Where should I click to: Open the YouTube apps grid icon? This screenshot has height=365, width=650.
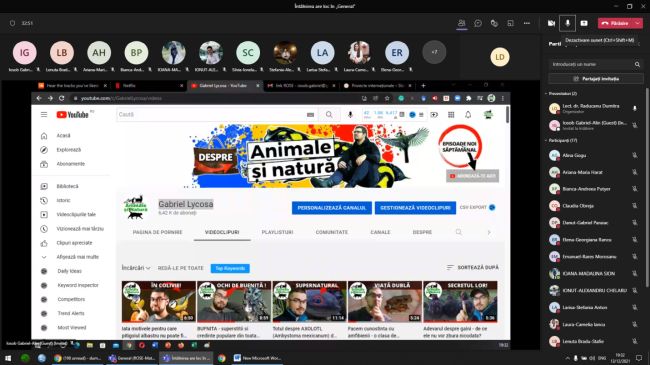pyautogui.click(x=451, y=114)
